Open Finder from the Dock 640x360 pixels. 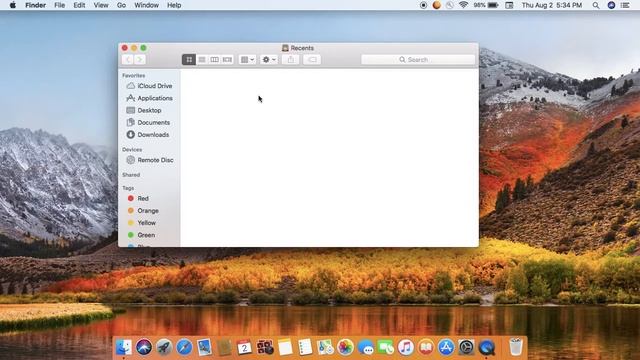click(x=124, y=347)
